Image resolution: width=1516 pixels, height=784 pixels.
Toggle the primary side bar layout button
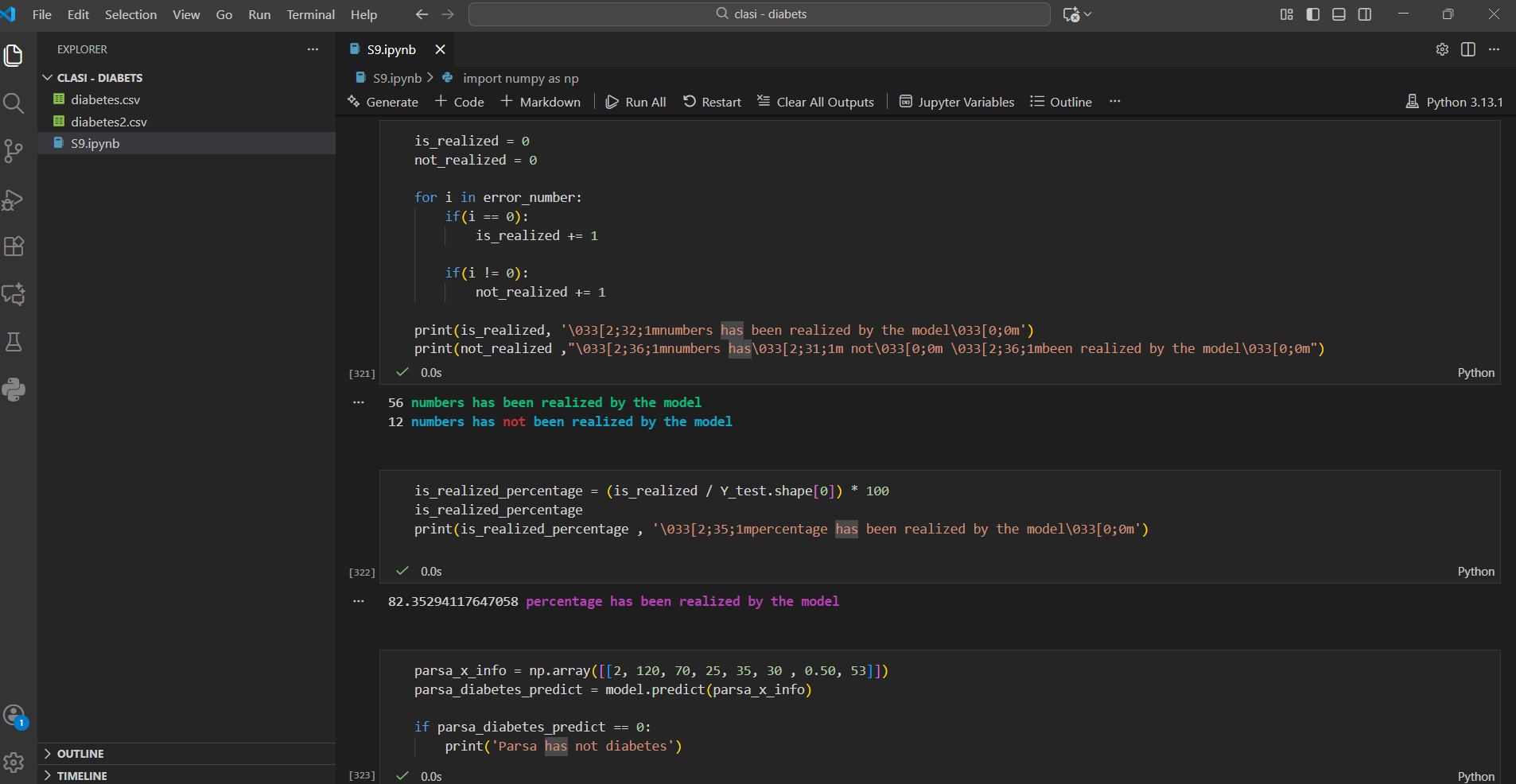click(x=1313, y=14)
